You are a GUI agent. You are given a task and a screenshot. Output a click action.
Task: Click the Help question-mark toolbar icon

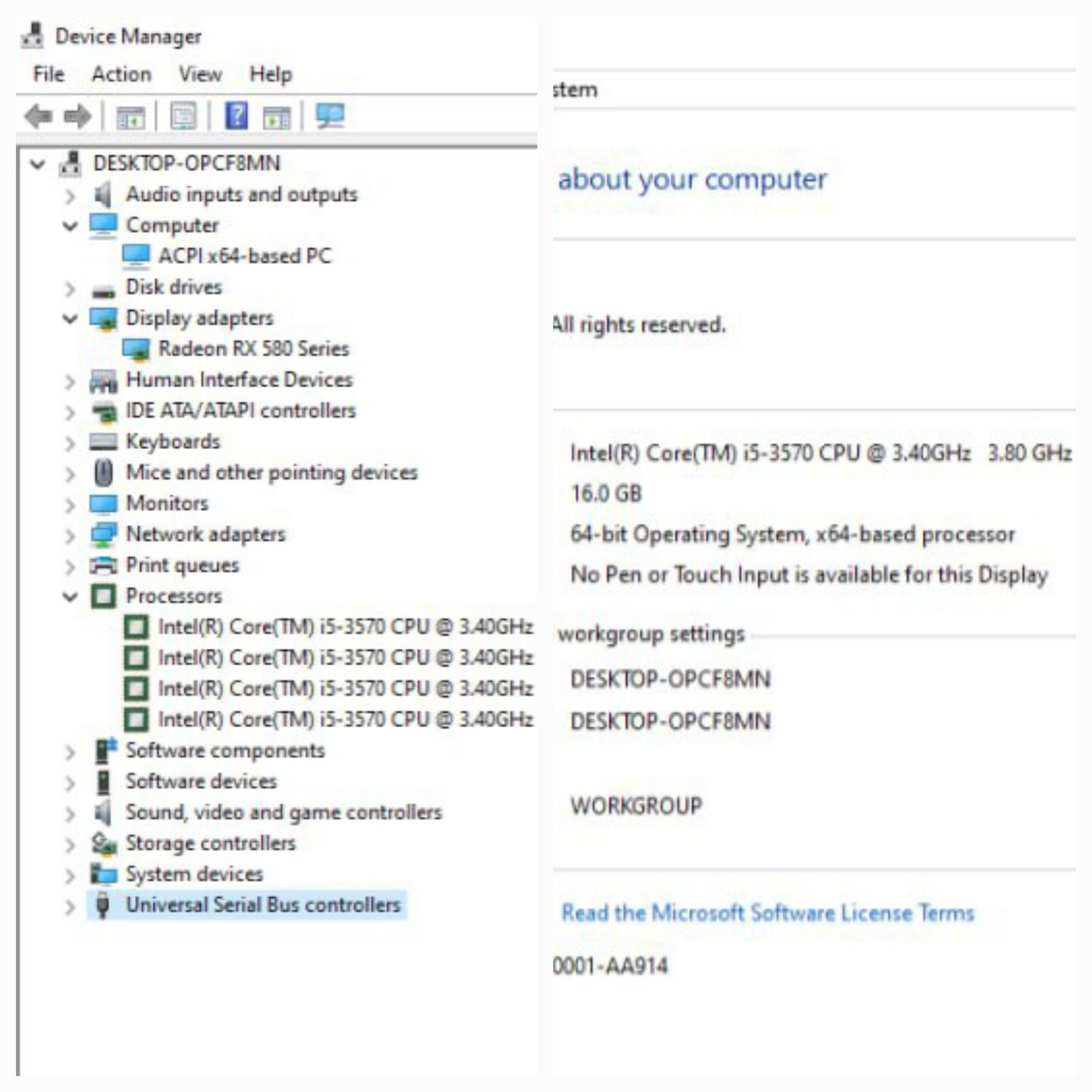coord(237,116)
